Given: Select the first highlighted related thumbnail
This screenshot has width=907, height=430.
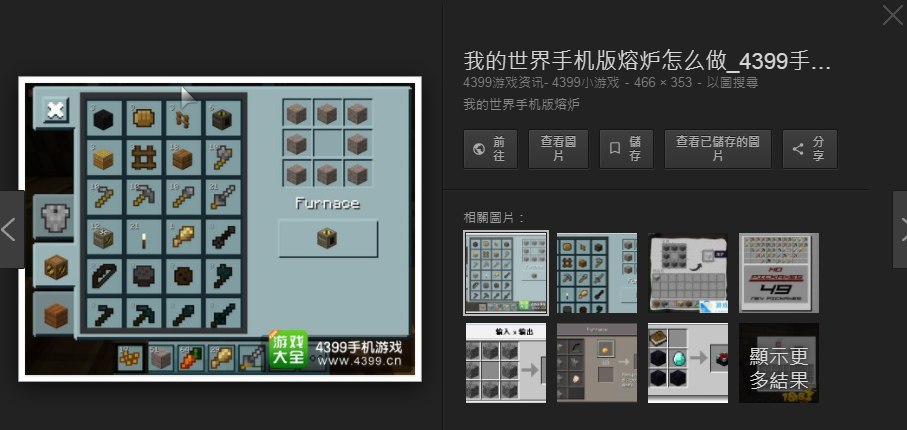Looking at the screenshot, I should 506,273.
